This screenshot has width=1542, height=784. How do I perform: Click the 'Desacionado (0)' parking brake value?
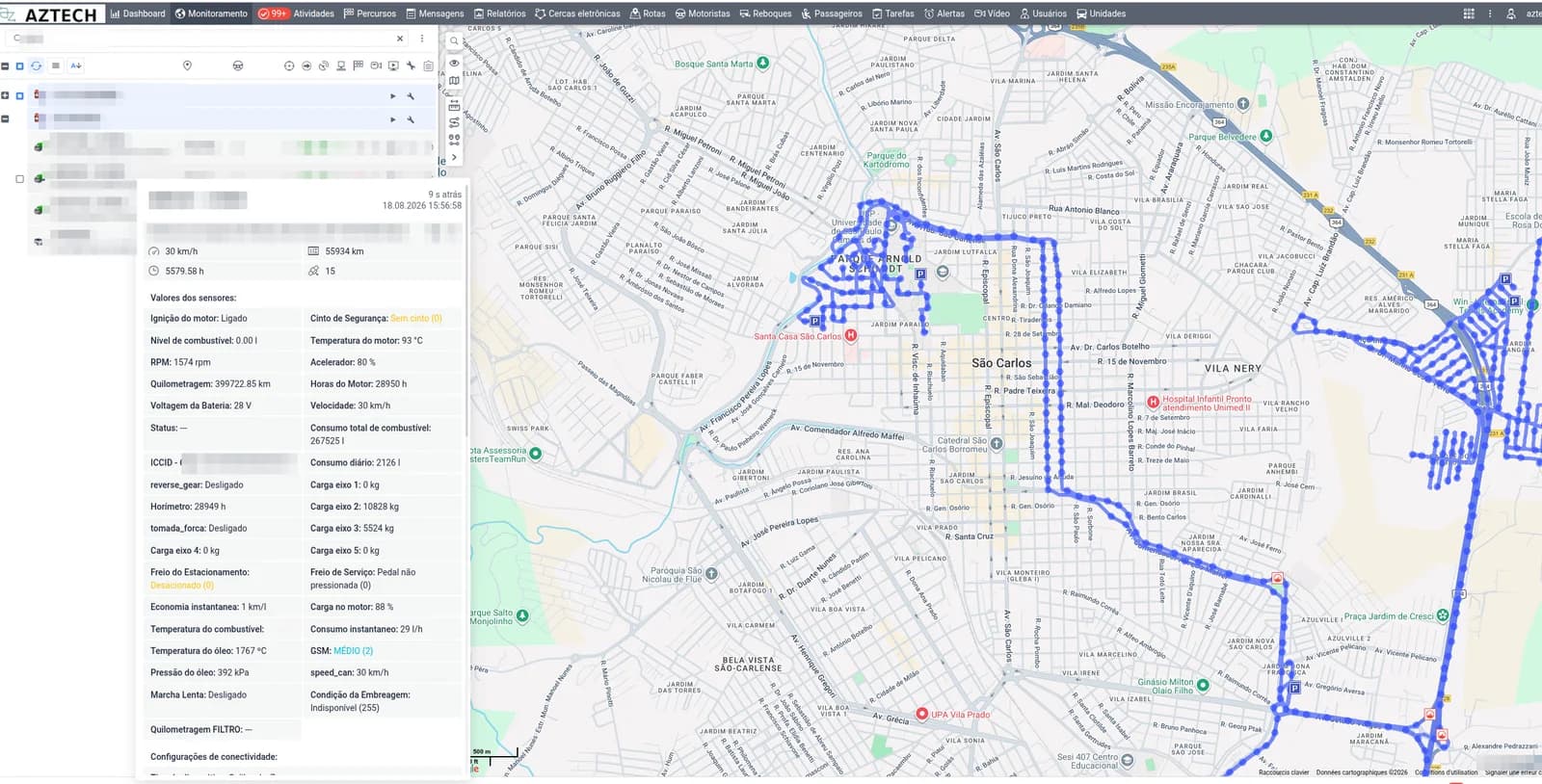tap(182, 586)
